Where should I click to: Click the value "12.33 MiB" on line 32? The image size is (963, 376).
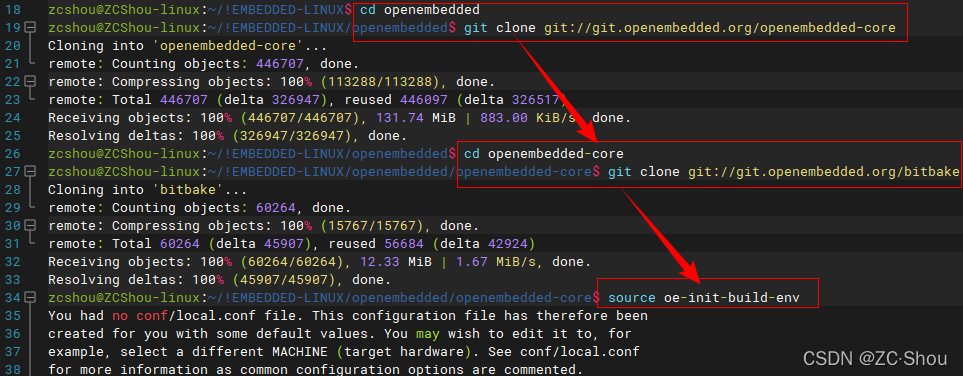click(396, 262)
